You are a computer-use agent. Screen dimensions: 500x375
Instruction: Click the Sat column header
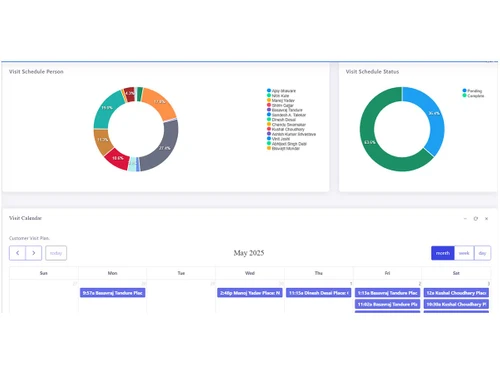click(x=456, y=273)
